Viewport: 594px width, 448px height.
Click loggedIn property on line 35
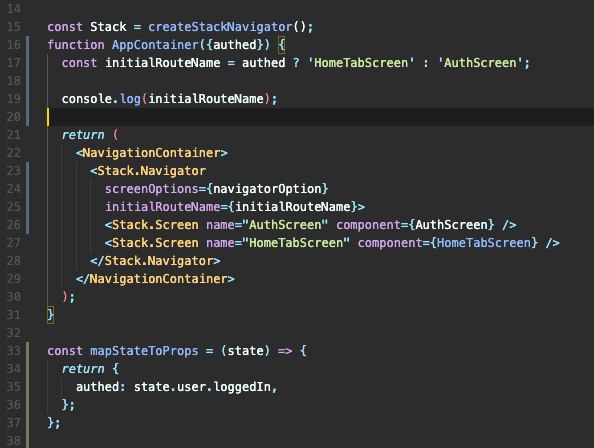click(x=242, y=387)
